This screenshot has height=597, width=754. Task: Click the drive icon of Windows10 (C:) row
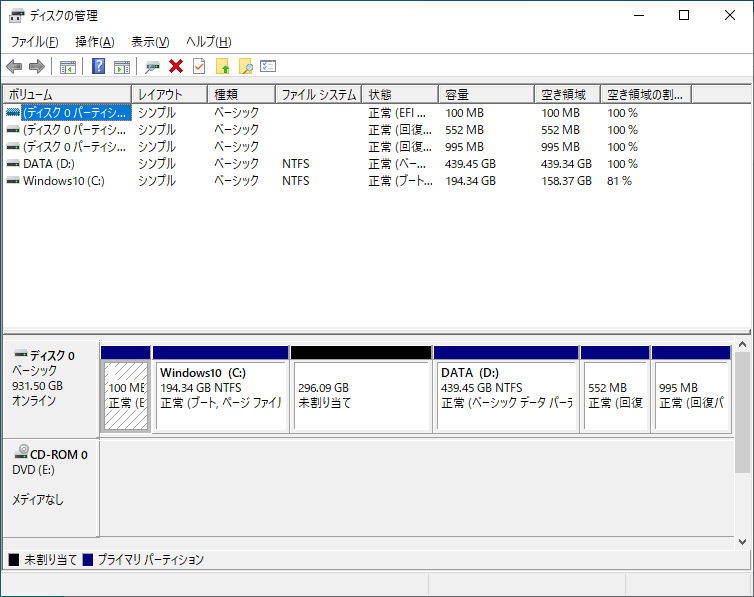13,181
